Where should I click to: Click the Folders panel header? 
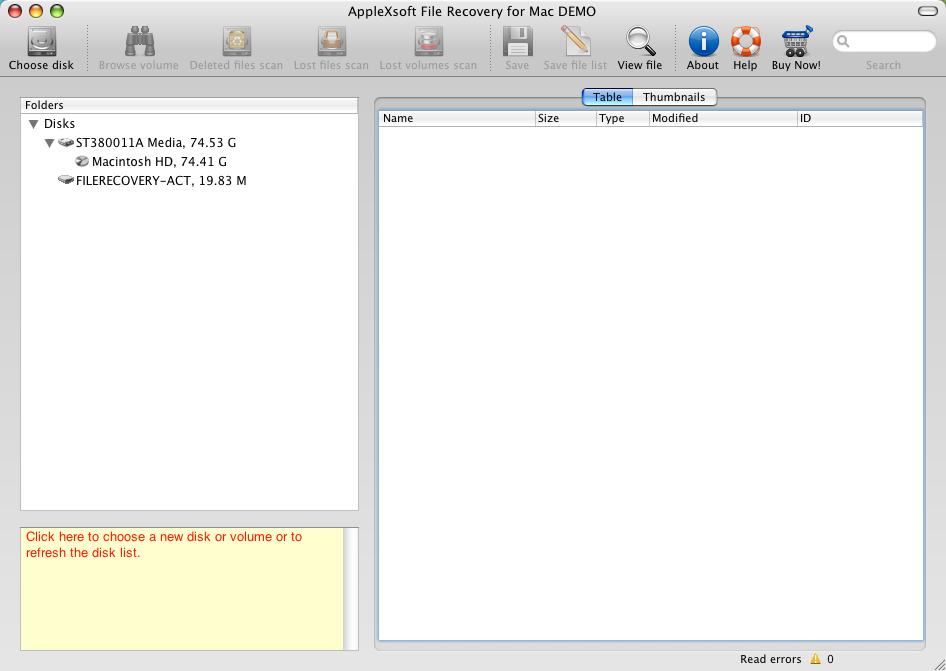pos(189,105)
